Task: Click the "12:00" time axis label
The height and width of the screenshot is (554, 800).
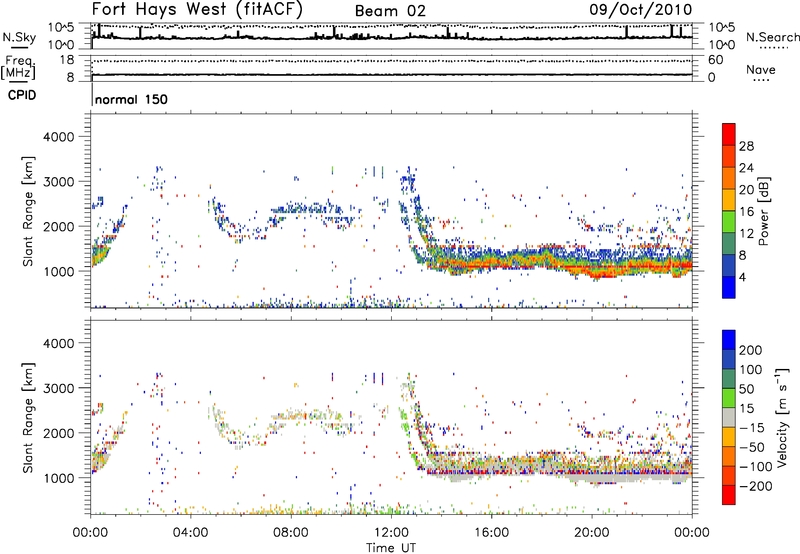Action: click(391, 533)
